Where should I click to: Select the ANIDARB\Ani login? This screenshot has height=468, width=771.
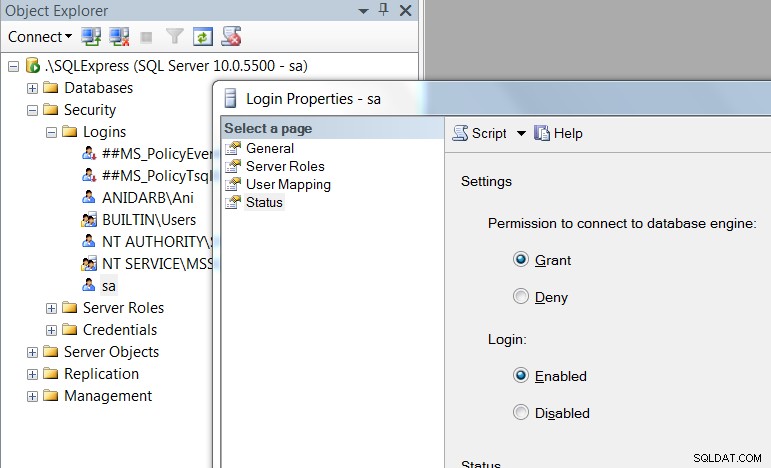[148, 198]
